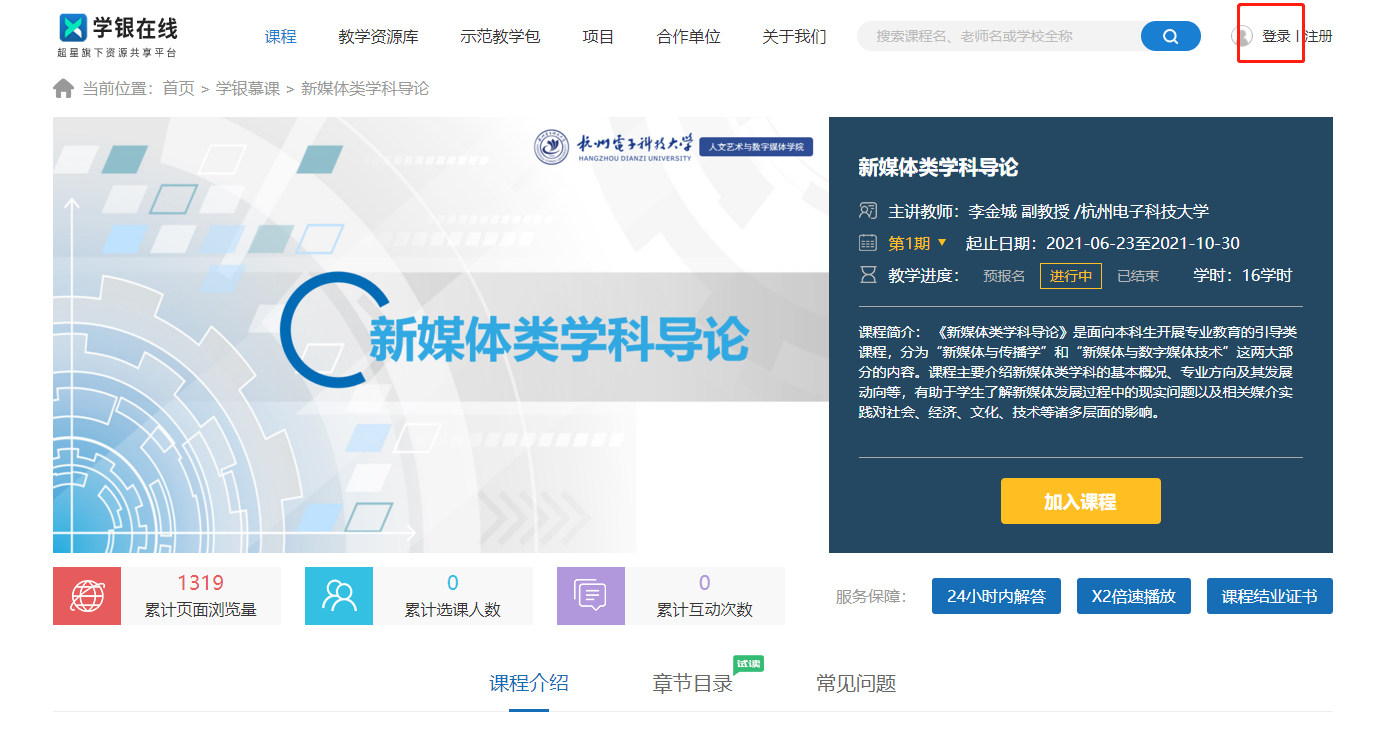Click the user avatar icon beside 登录
1392x732 pixels.
1242,36
